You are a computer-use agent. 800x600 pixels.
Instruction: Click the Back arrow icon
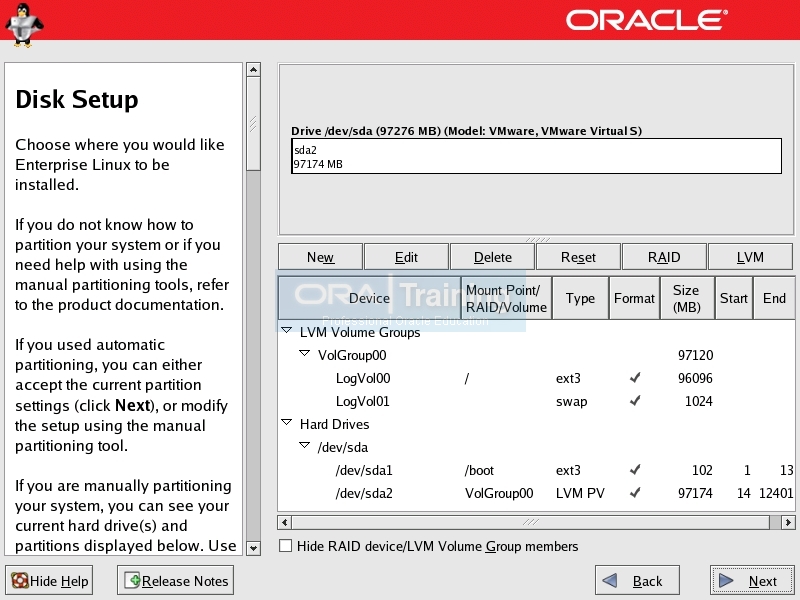click(610, 581)
